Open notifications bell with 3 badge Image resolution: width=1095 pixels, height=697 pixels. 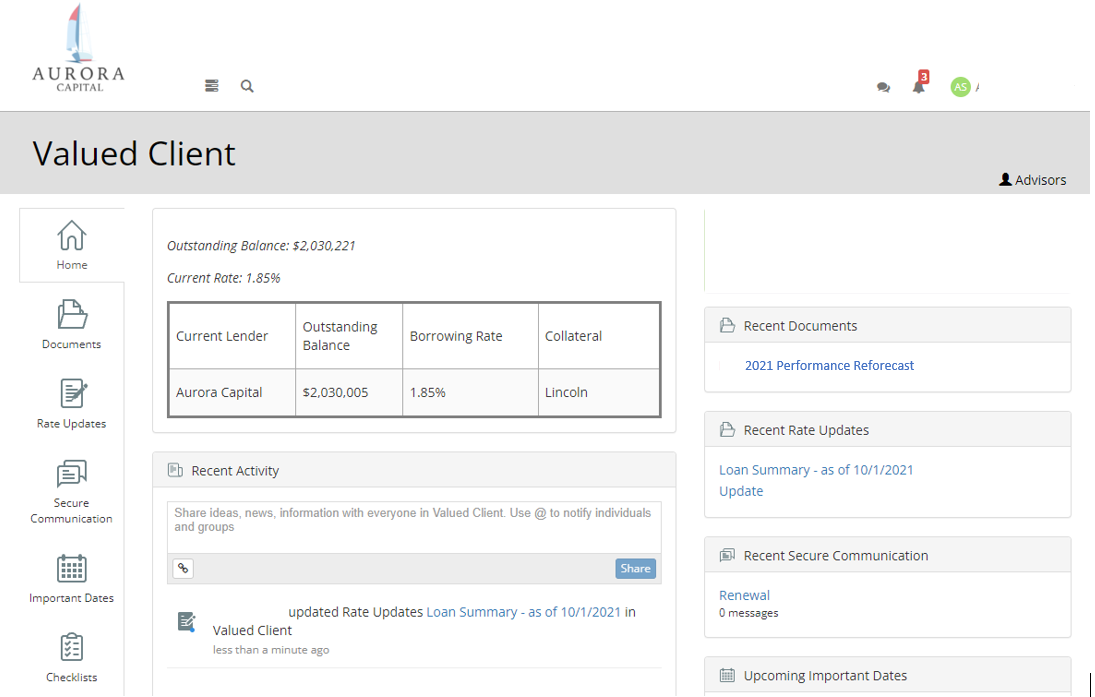(x=918, y=86)
